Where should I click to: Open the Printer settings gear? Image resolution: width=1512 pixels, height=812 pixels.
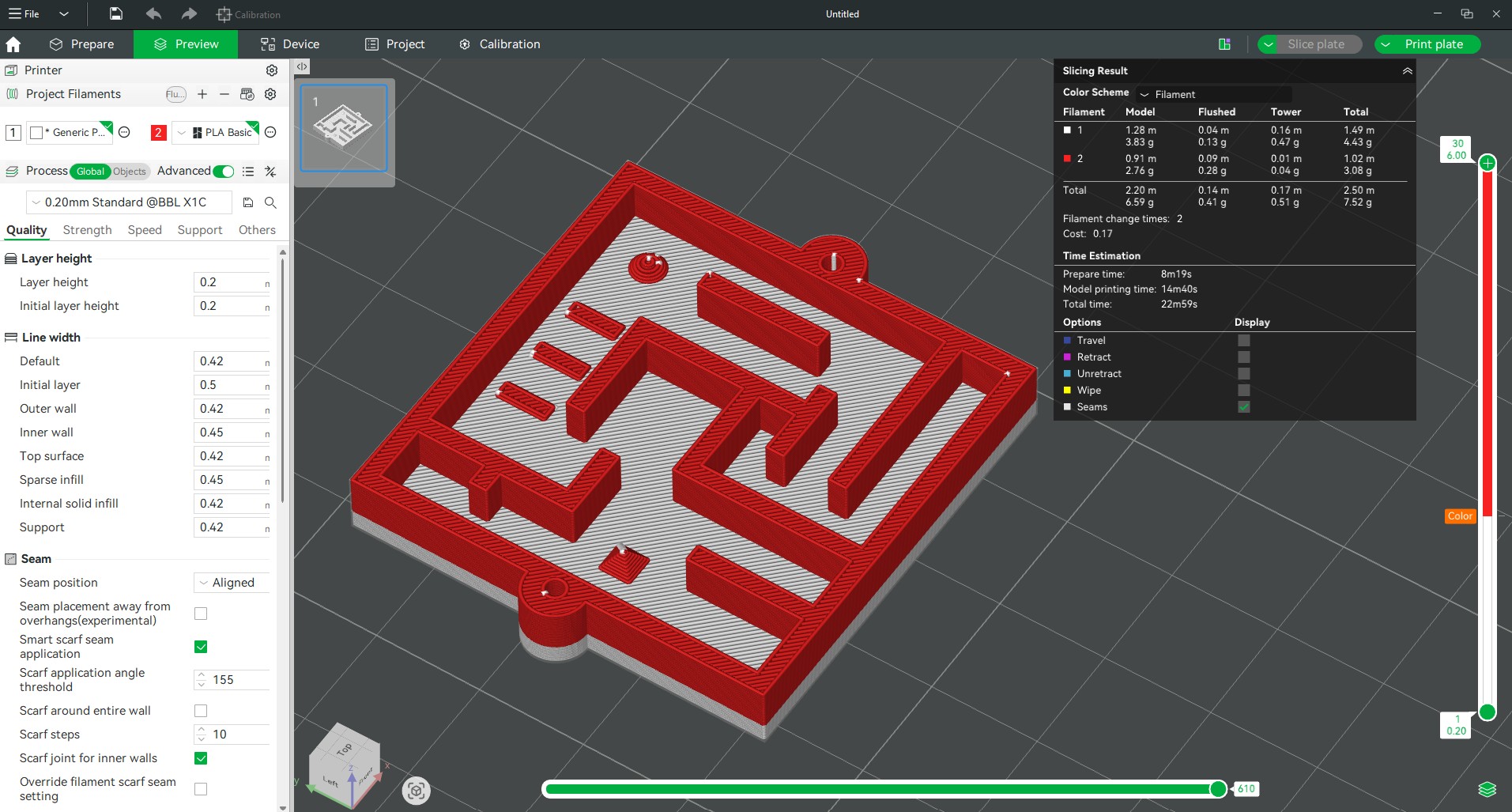click(271, 70)
